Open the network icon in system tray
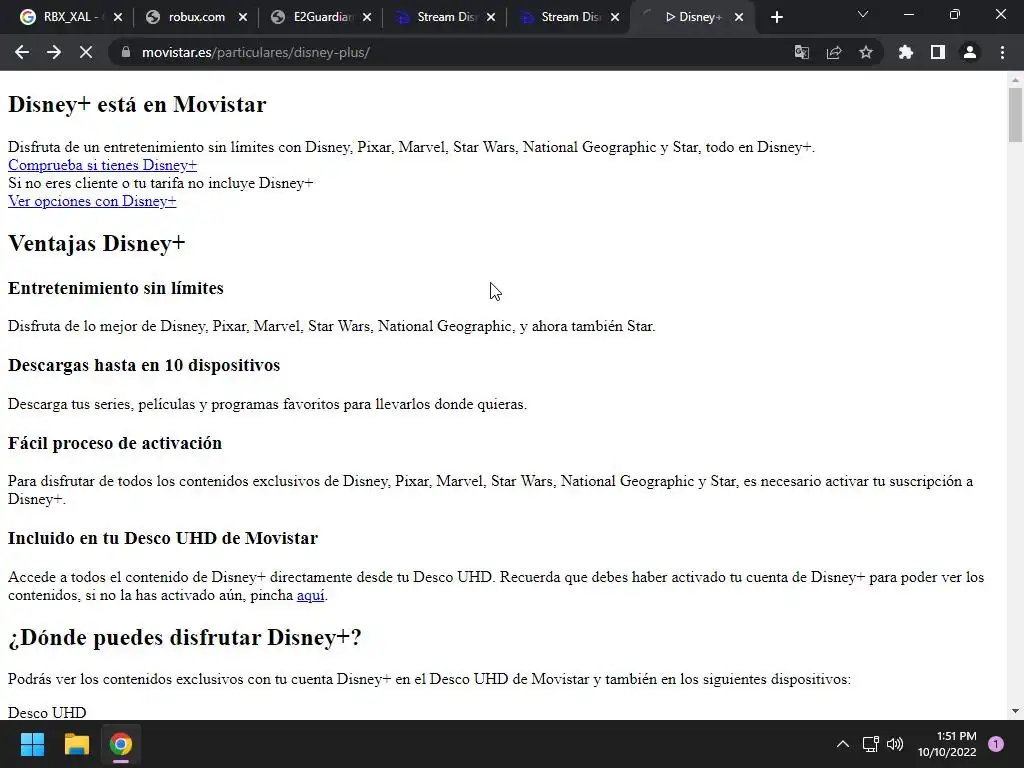This screenshot has width=1024, height=768. click(871, 744)
